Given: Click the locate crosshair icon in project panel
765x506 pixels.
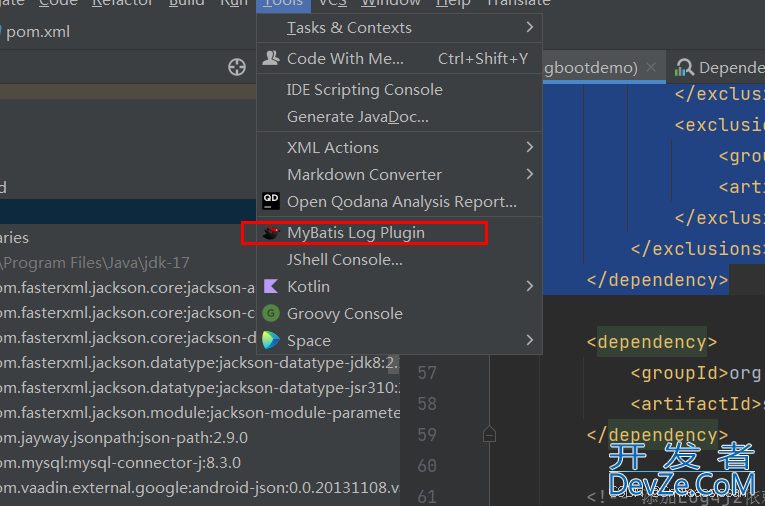Looking at the screenshot, I should point(237,67).
